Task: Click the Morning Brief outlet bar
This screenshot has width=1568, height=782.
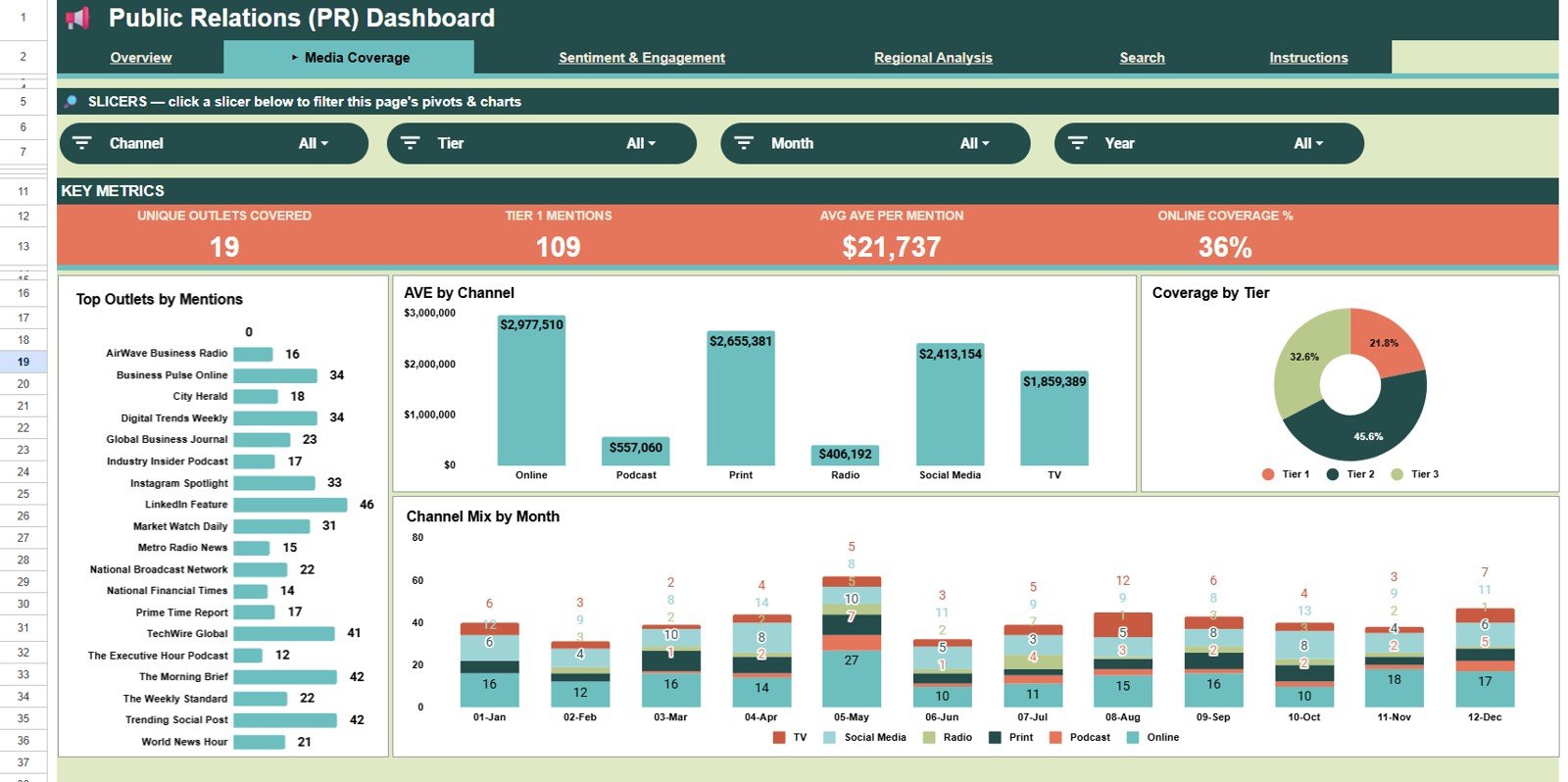Action: click(285, 677)
